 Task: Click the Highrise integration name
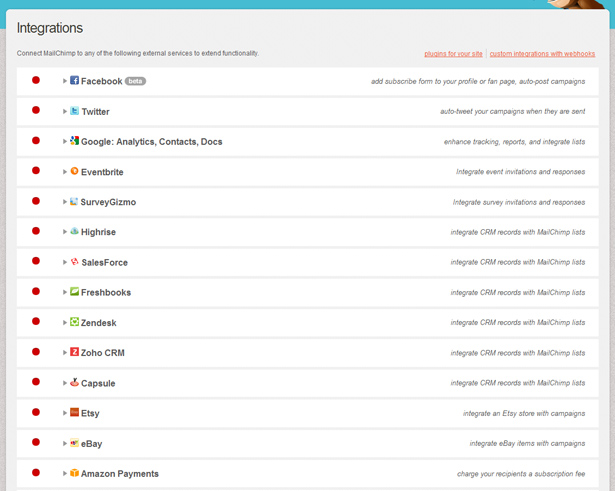[98, 232]
